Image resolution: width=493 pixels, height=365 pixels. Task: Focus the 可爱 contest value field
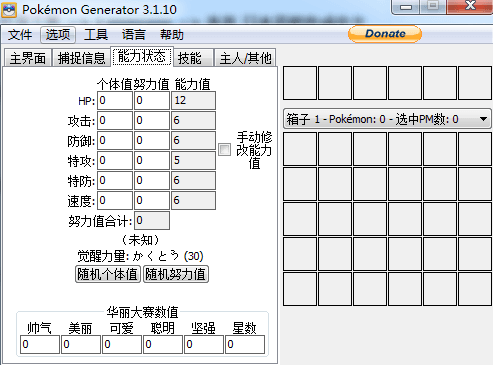[x=122, y=344]
